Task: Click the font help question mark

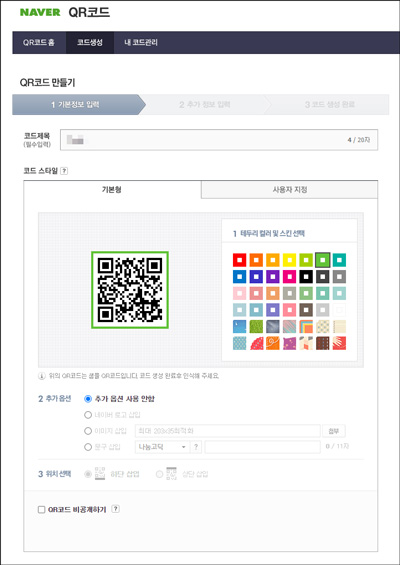Action: point(196,447)
